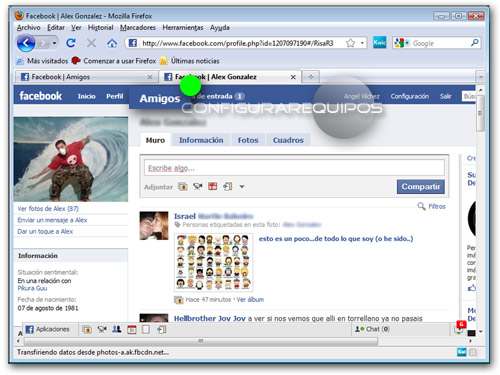Switch to the Información profile tab
Viewport: 500px width, 375px height.
pyautogui.click(x=201, y=140)
